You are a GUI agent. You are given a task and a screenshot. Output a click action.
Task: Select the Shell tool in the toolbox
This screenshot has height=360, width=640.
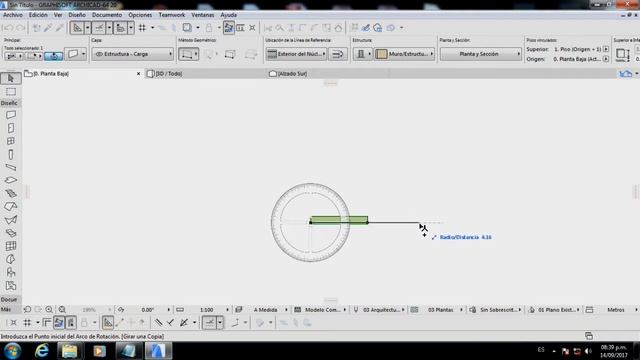(11, 220)
